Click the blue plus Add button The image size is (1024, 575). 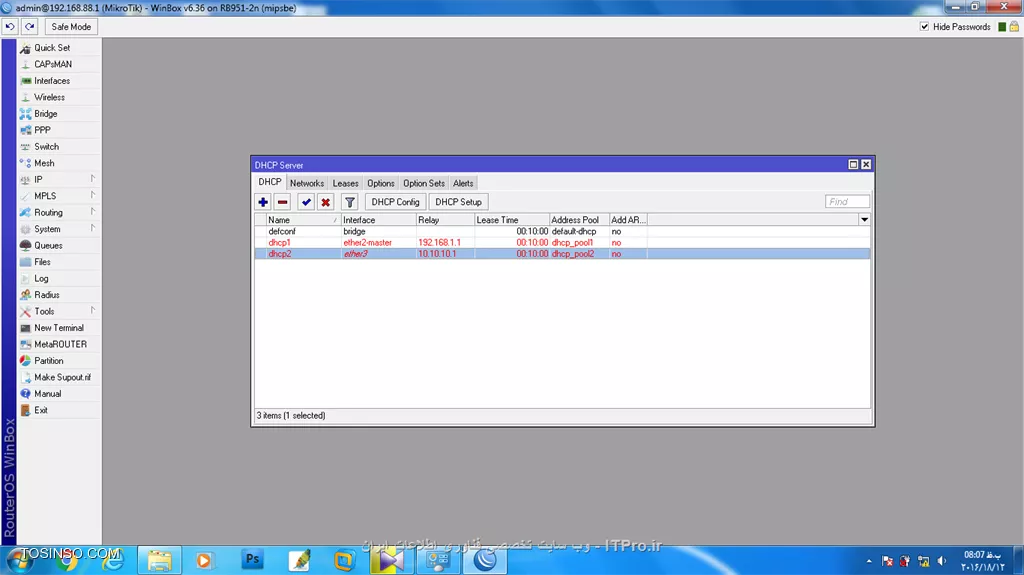pyautogui.click(x=263, y=202)
